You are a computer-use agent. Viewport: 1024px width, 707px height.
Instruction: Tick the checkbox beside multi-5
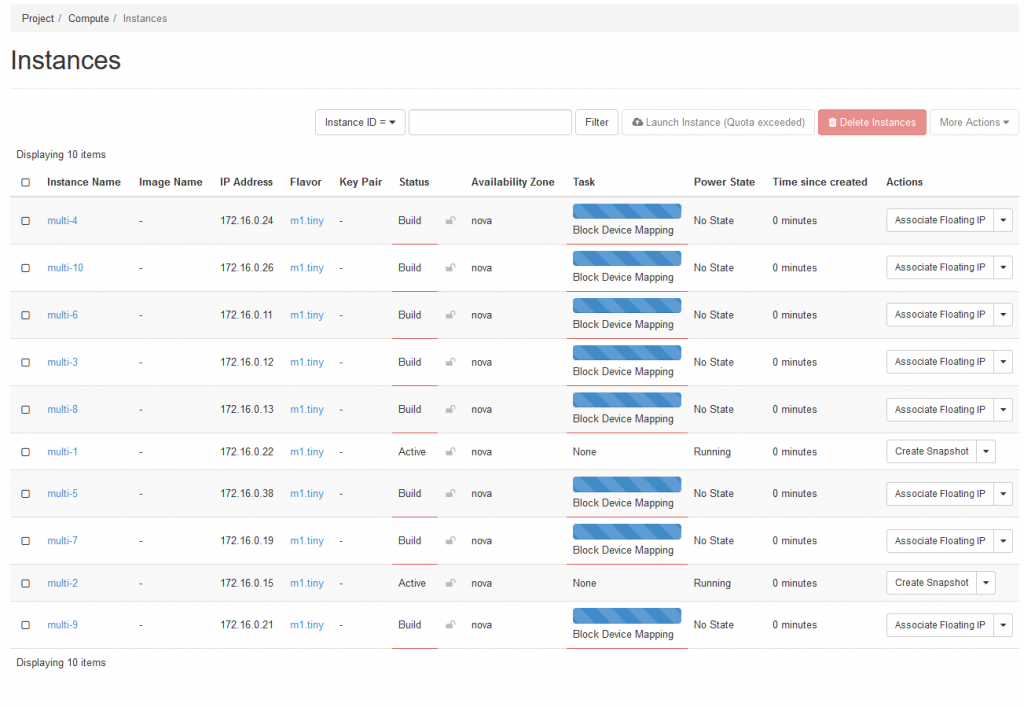pyautogui.click(x=25, y=494)
